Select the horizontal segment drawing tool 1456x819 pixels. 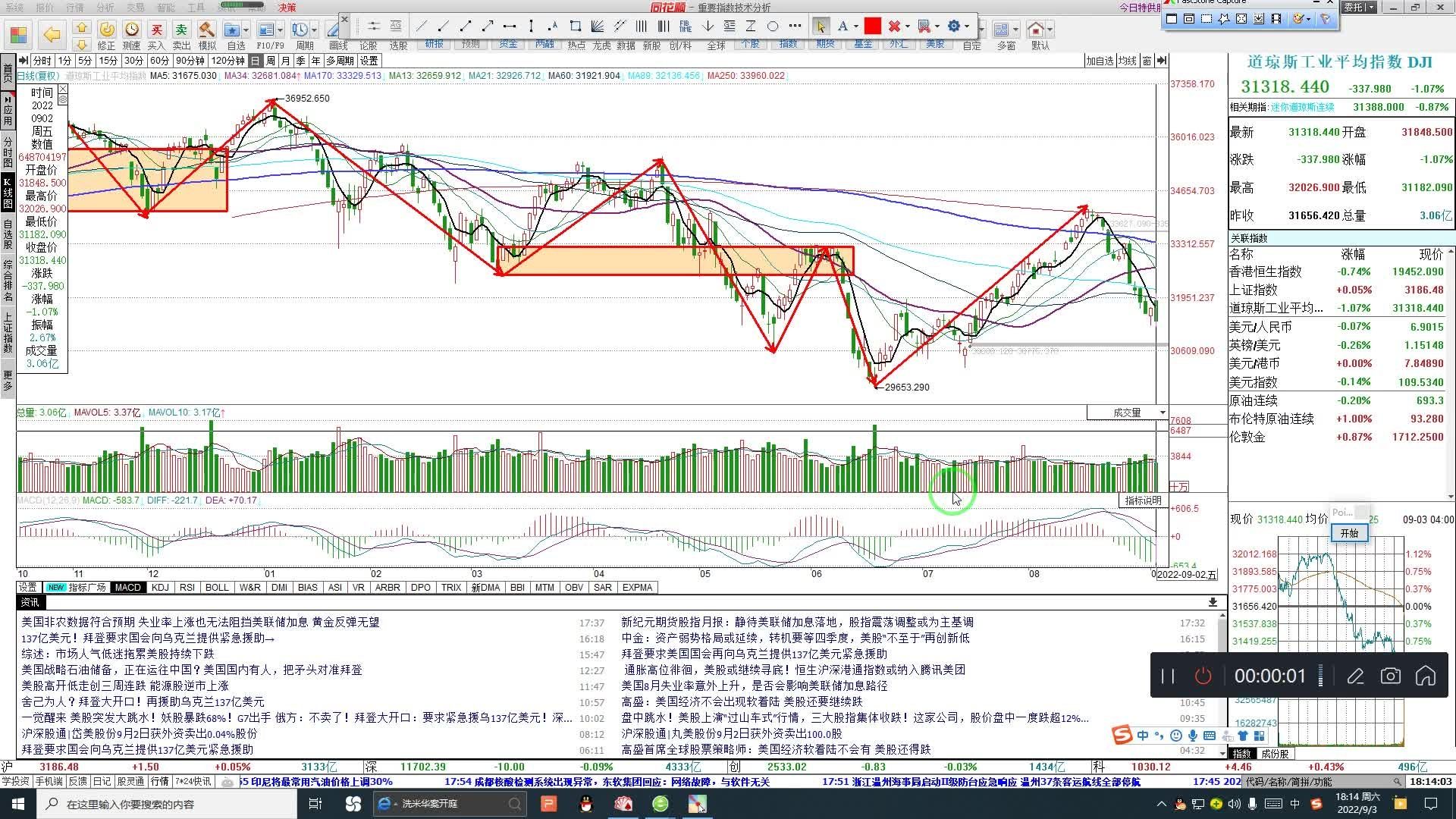point(510,27)
